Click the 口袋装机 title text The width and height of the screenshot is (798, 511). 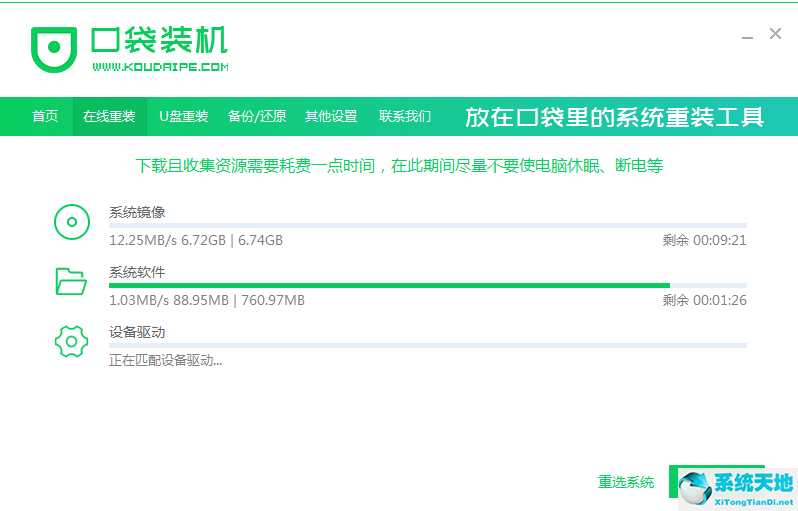(x=159, y=40)
